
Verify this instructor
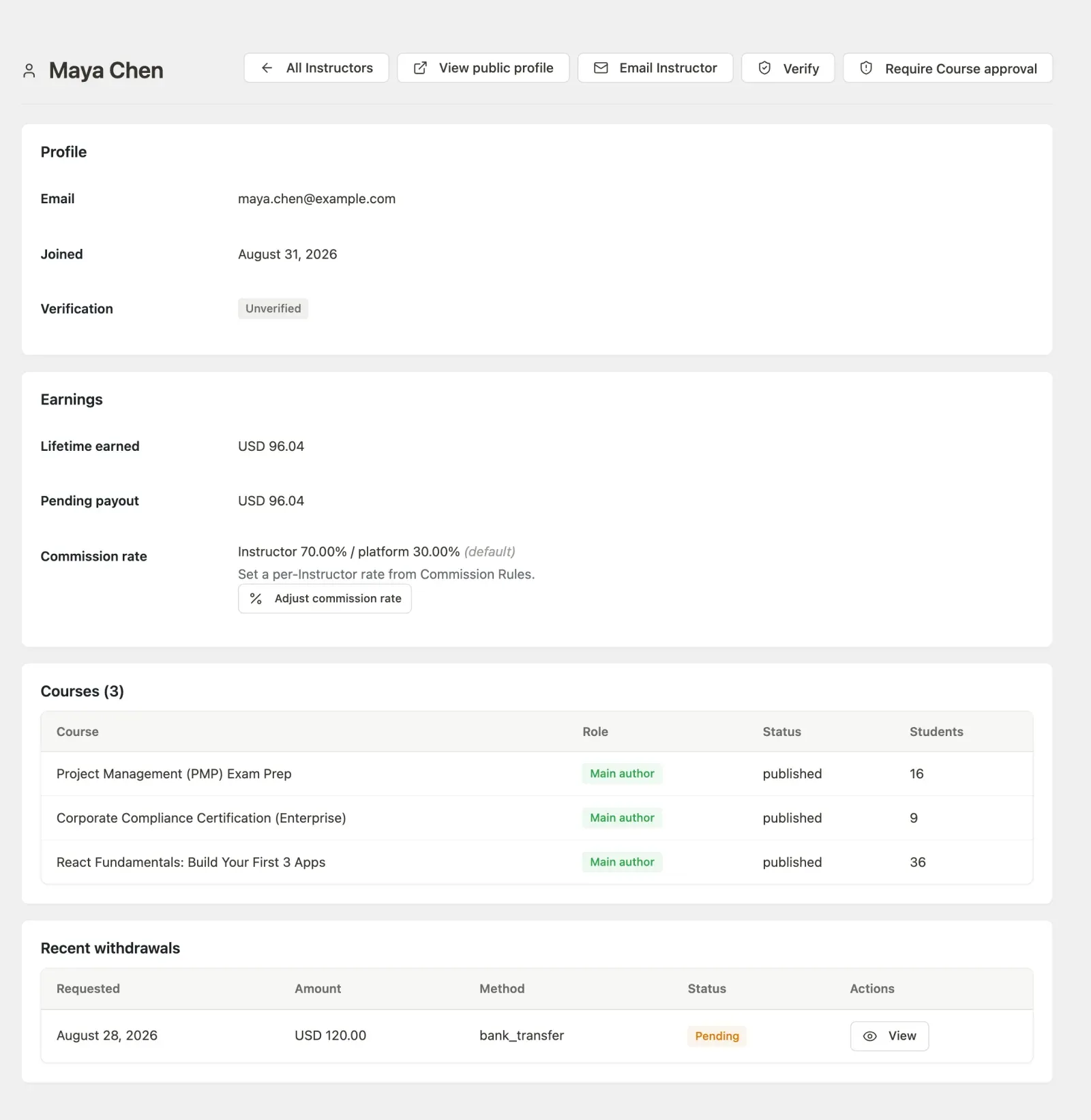pos(788,68)
